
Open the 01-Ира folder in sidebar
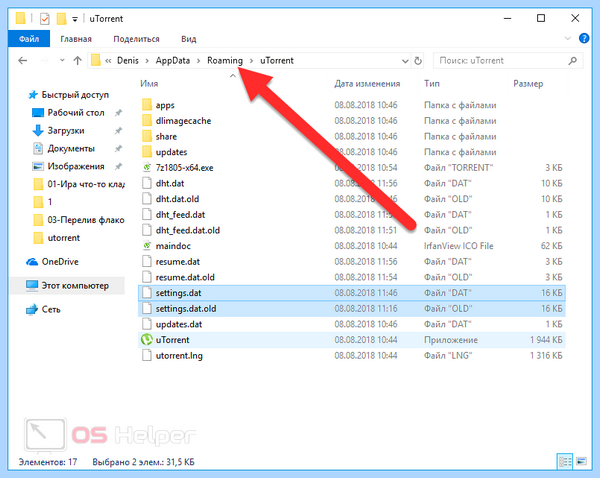coord(78,184)
